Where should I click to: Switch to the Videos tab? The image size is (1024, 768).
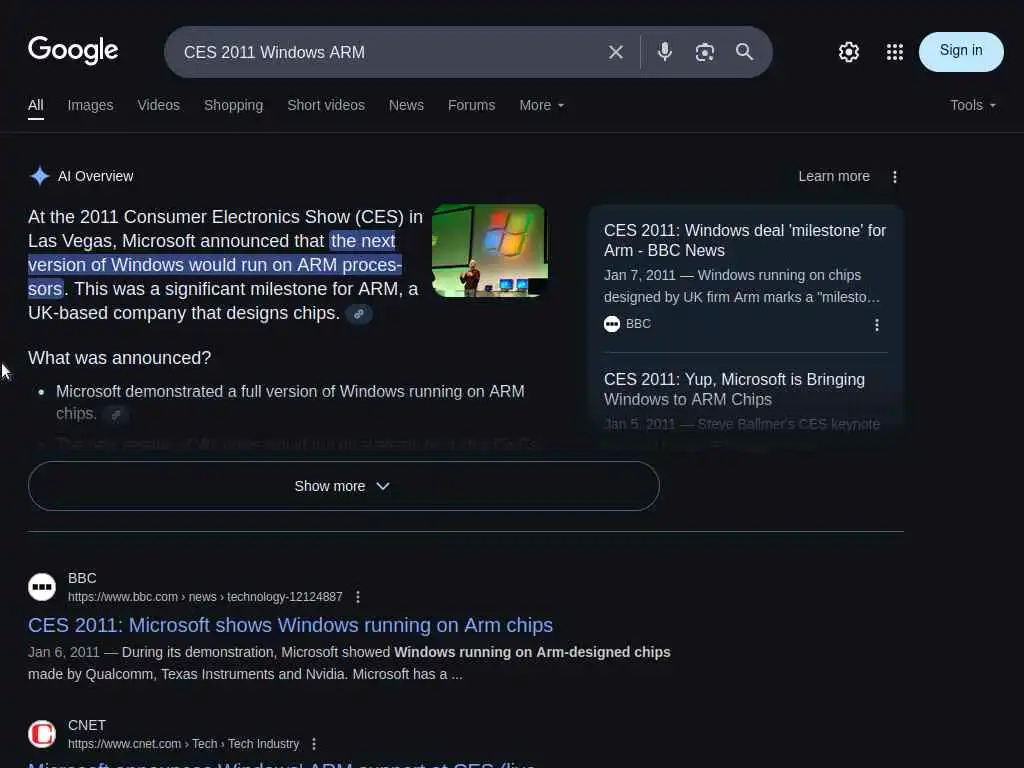coord(158,106)
